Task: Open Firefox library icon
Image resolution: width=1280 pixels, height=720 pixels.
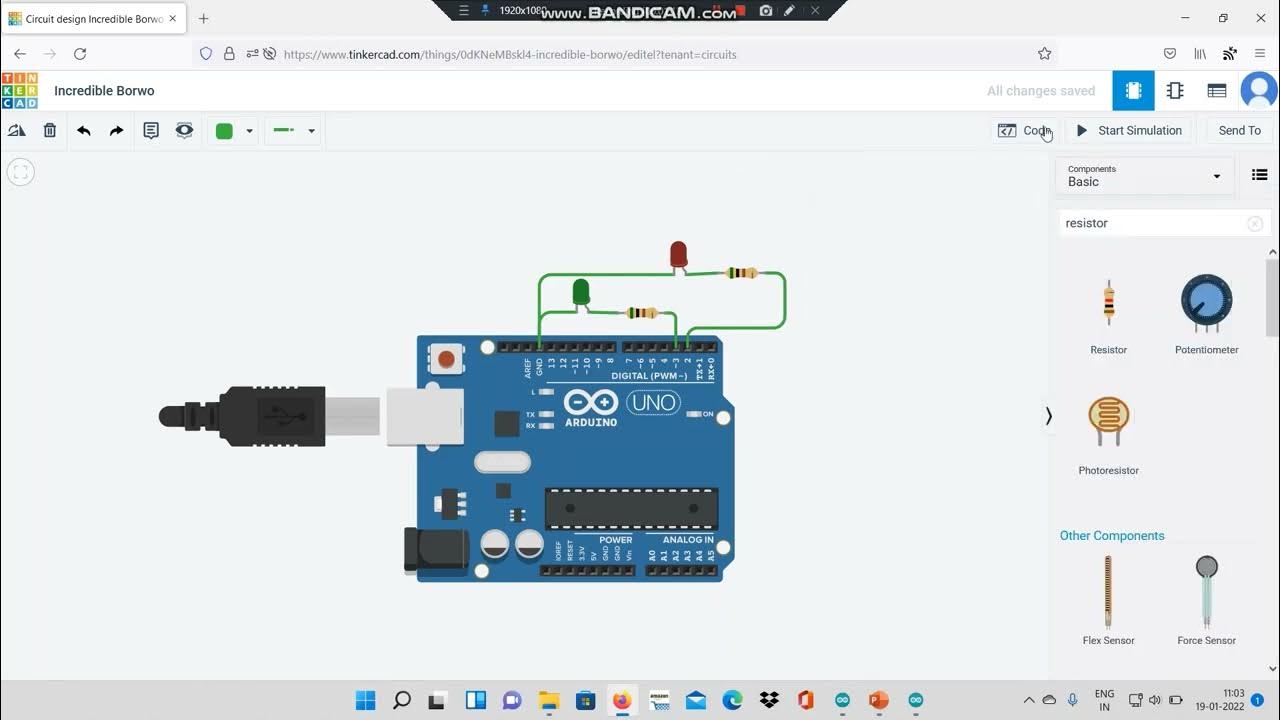Action: [1200, 54]
